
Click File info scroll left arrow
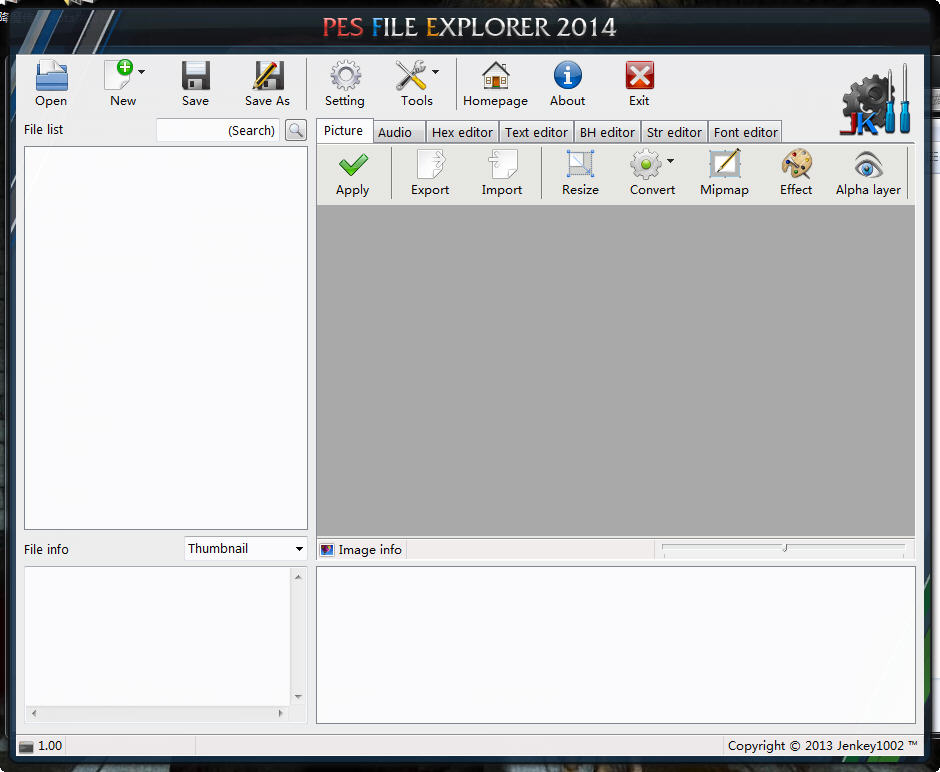[34, 713]
